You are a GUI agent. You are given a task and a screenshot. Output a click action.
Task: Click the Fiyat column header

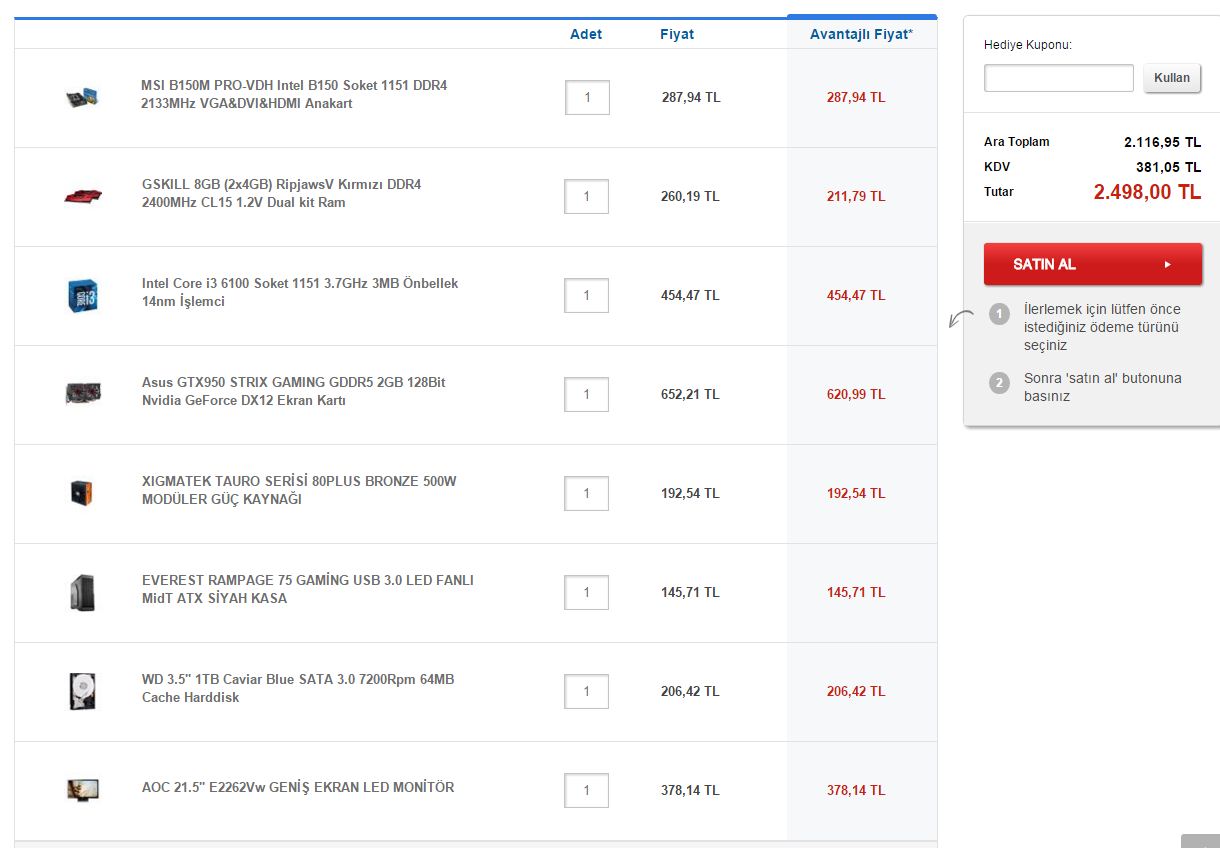677,34
